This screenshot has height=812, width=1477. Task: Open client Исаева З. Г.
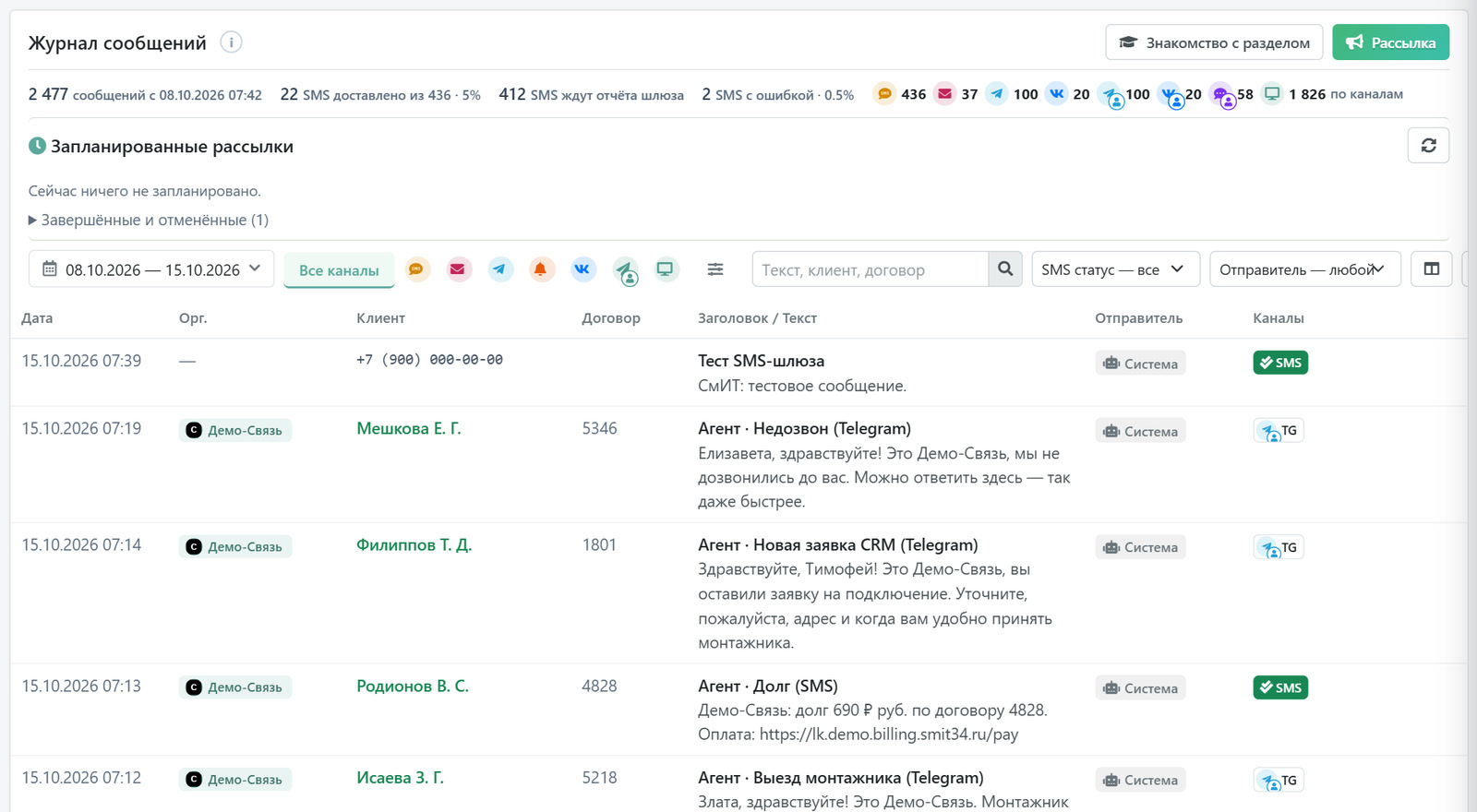[x=400, y=778]
